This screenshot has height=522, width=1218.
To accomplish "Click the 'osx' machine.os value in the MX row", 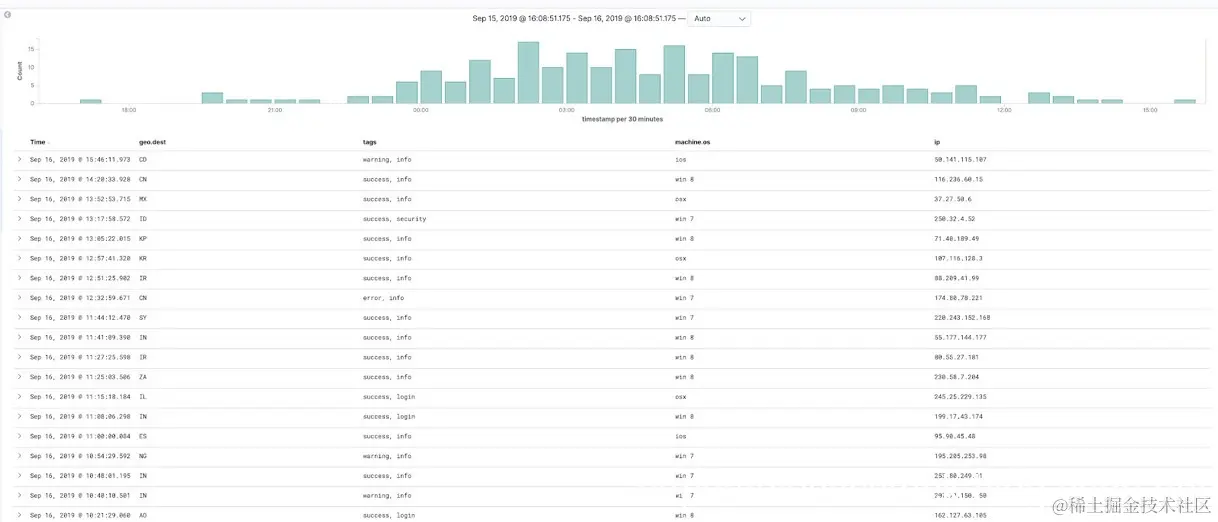I will 681,199.
